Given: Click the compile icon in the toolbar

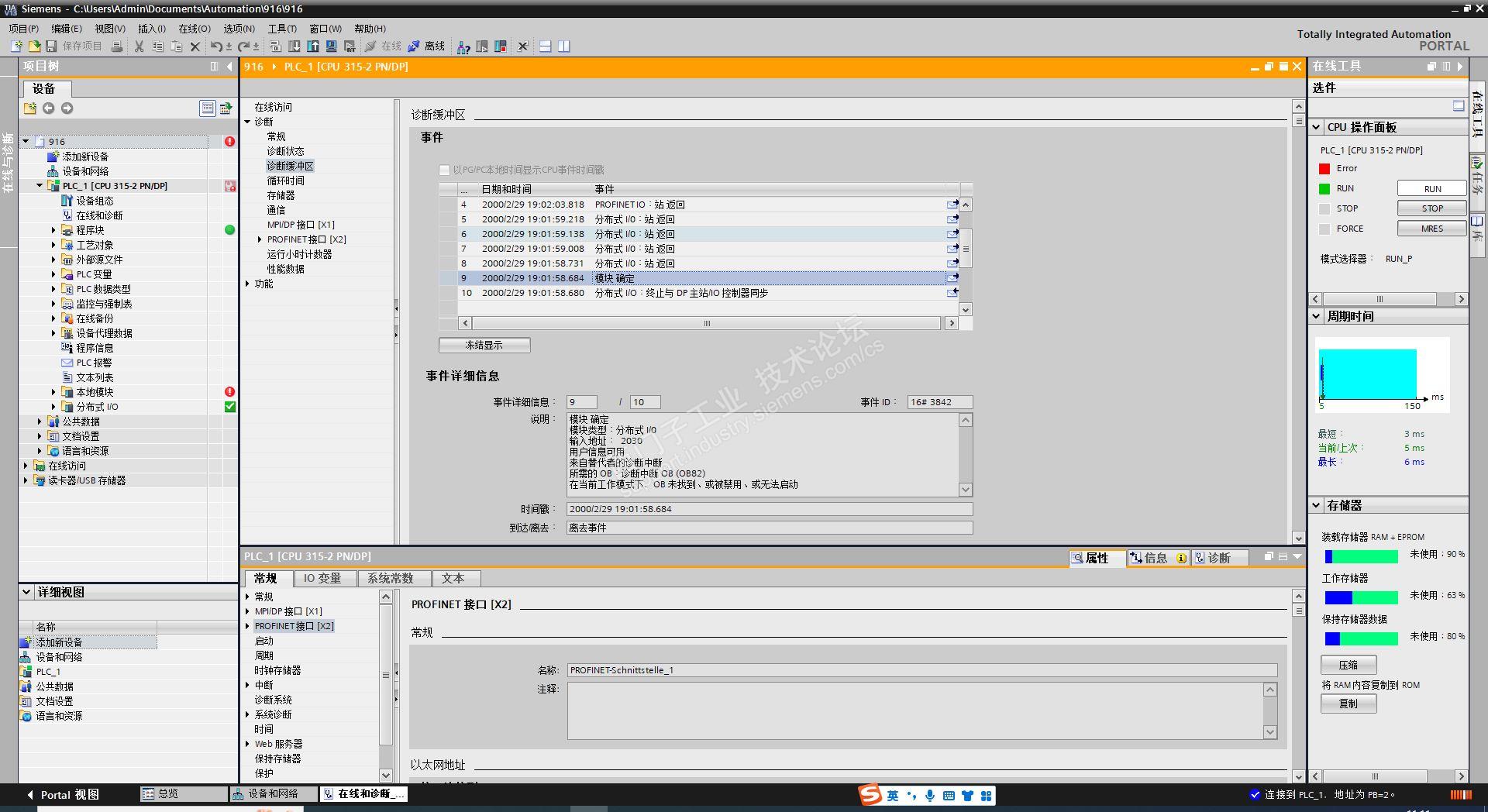Looking at the screenshot, I should tap(276, 46).
